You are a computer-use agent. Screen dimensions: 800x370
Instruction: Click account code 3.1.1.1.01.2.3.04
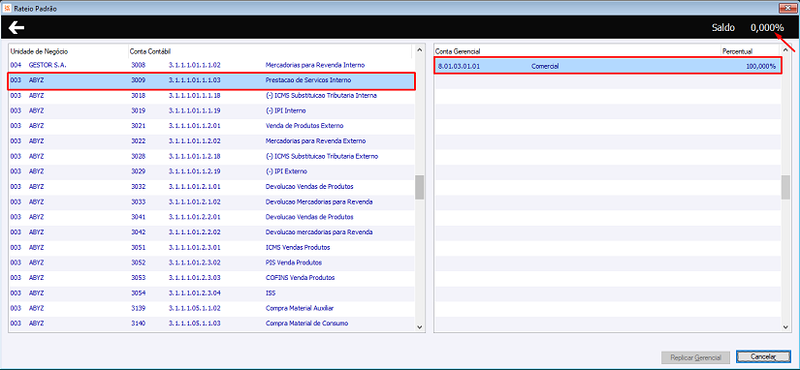[x=194, y=293]
